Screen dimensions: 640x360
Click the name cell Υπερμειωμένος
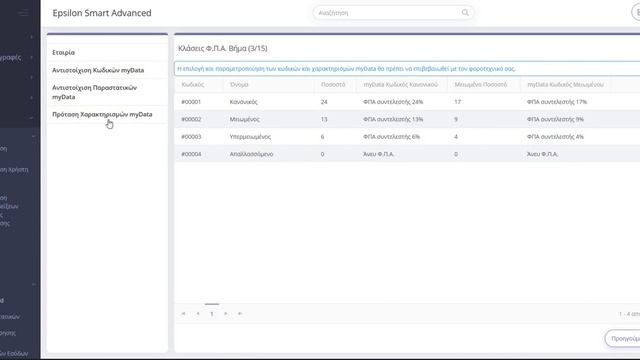[250, 137]
